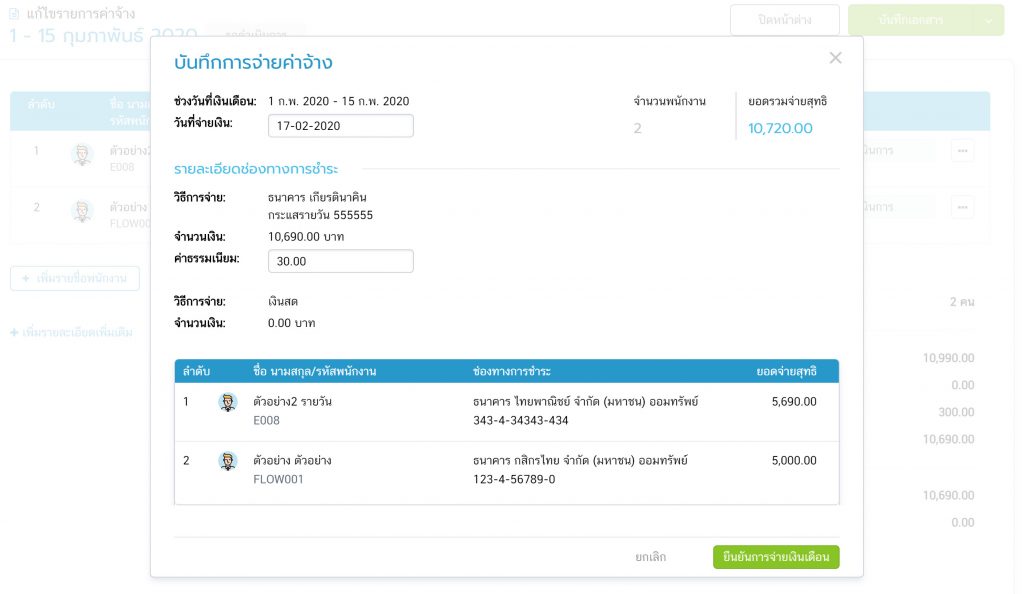
Task: Click background avatar of employee FLOW001
Action: 83,211
